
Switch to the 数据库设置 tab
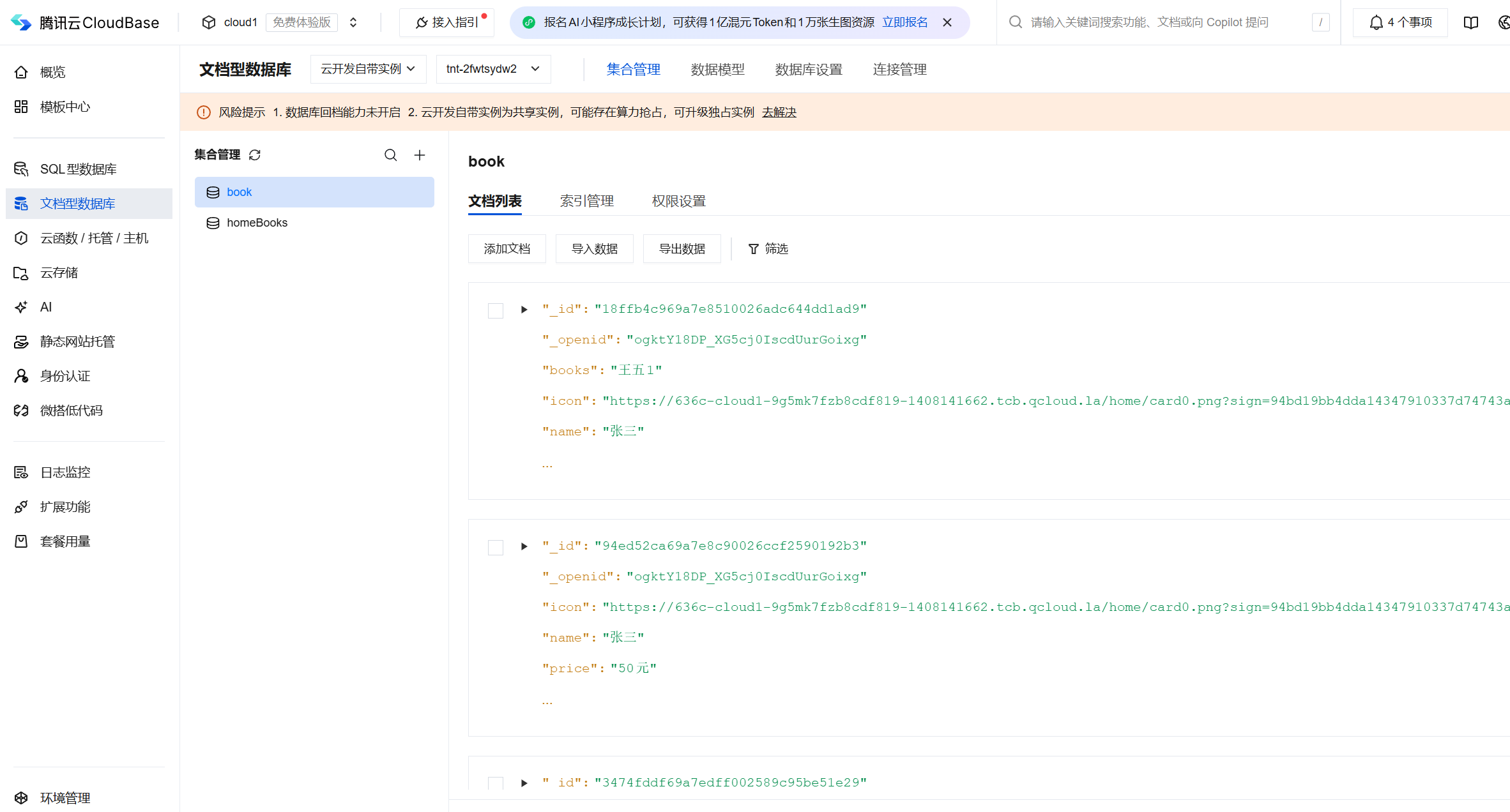click(809, 70)
